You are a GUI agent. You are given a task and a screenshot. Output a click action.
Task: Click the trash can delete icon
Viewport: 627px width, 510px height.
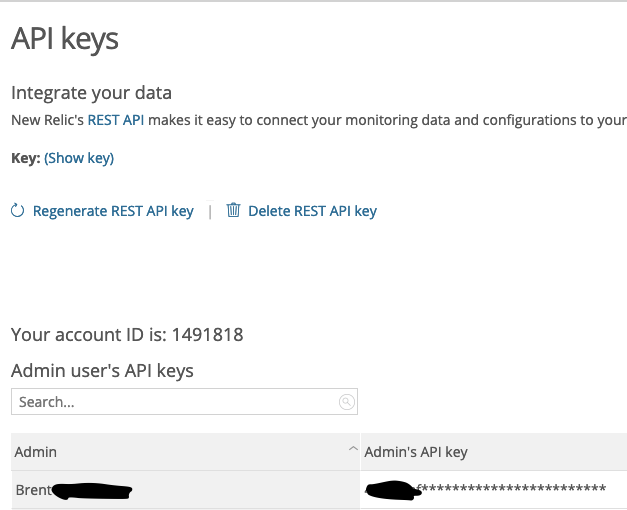point(233,210)
